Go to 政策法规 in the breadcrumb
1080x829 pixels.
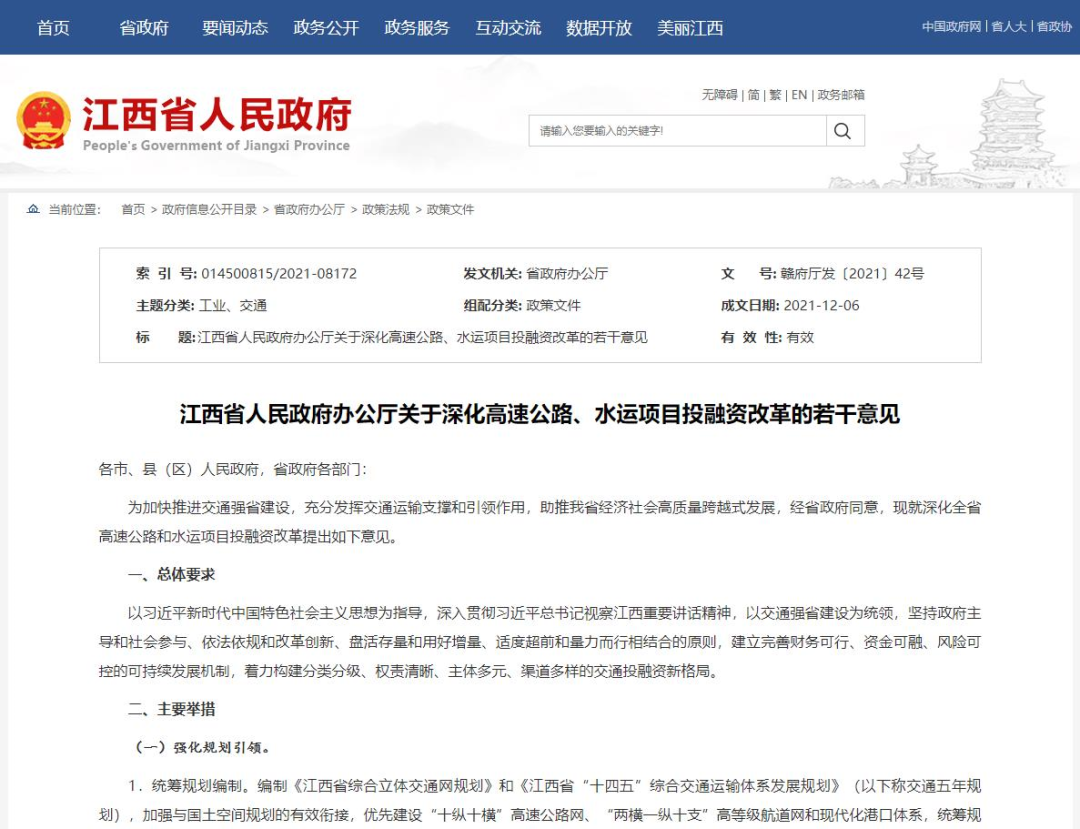pyautogui.click(x=386, y=209)
